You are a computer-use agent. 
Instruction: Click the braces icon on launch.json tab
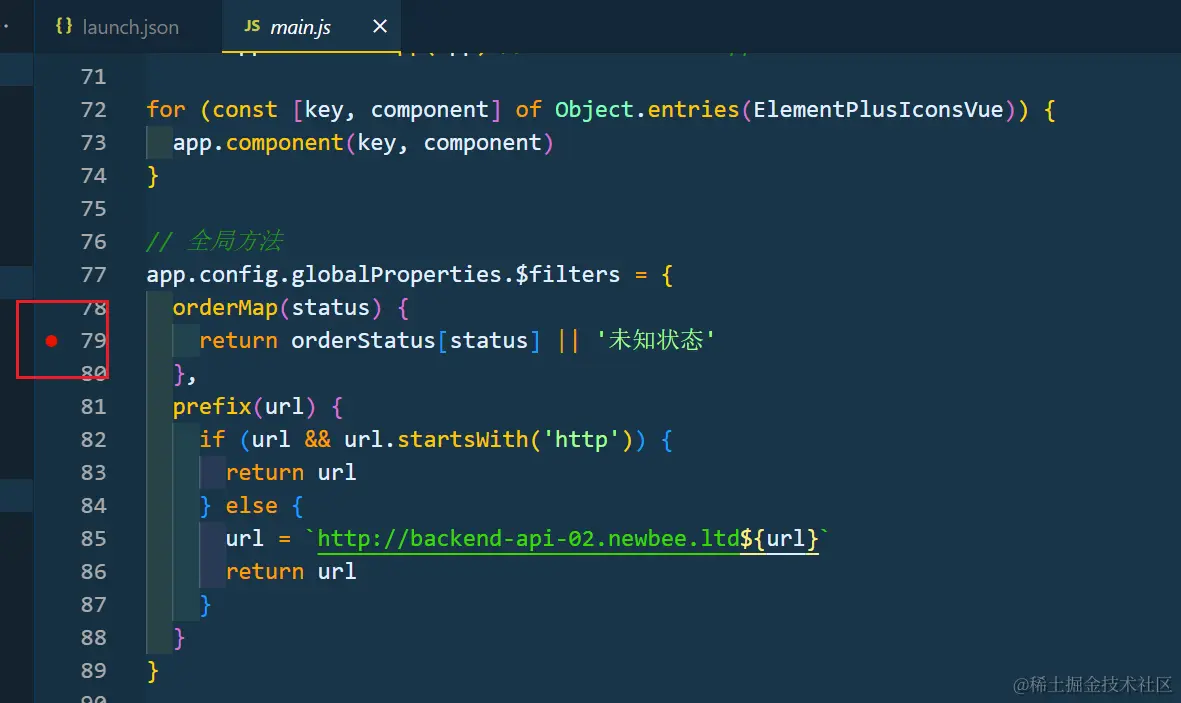click(64, 26)
